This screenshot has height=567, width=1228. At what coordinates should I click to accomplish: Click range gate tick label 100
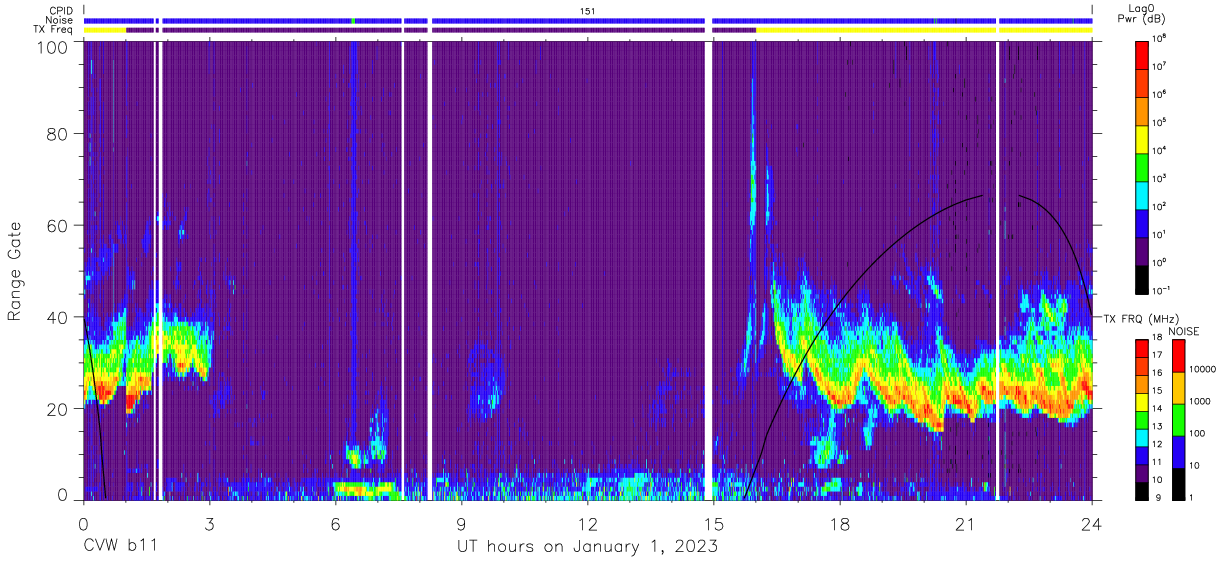coord(55,46)
